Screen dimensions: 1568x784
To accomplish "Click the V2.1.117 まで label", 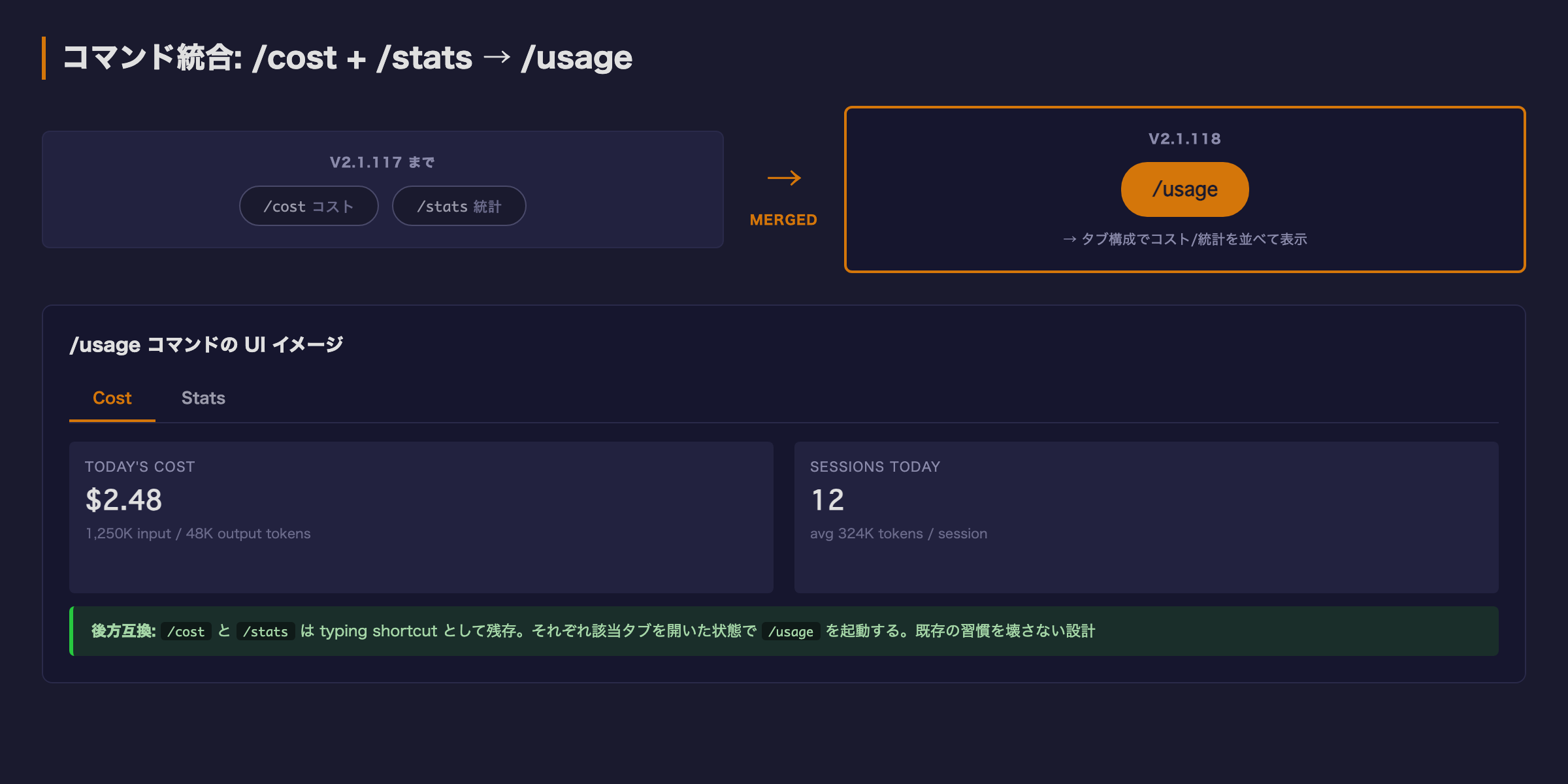I will click(x=382, y=162).
